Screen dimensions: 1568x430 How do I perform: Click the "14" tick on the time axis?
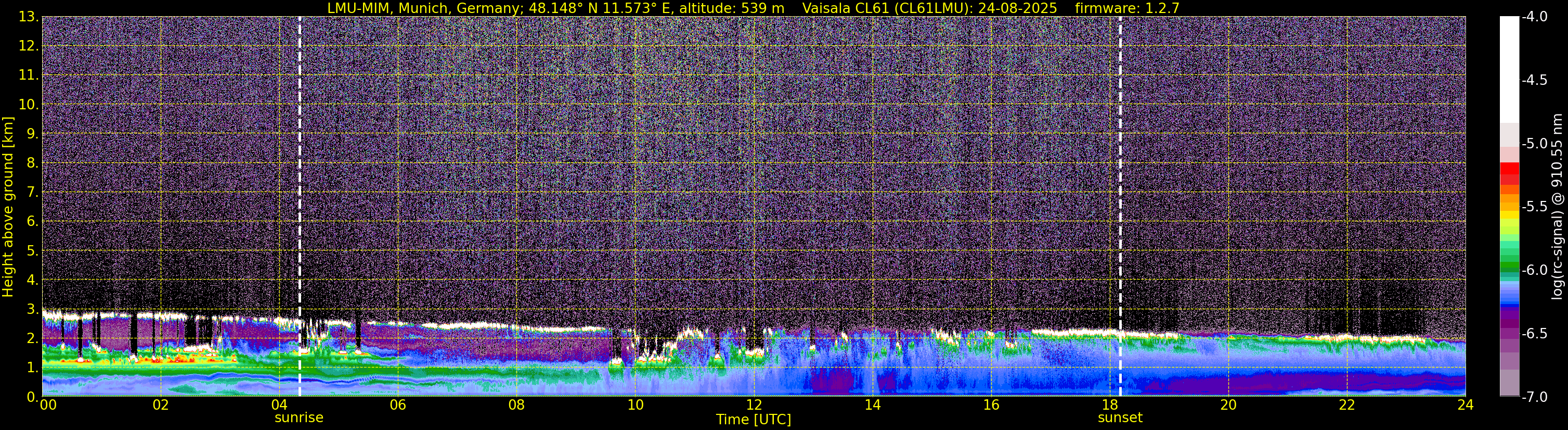(872, 405)
